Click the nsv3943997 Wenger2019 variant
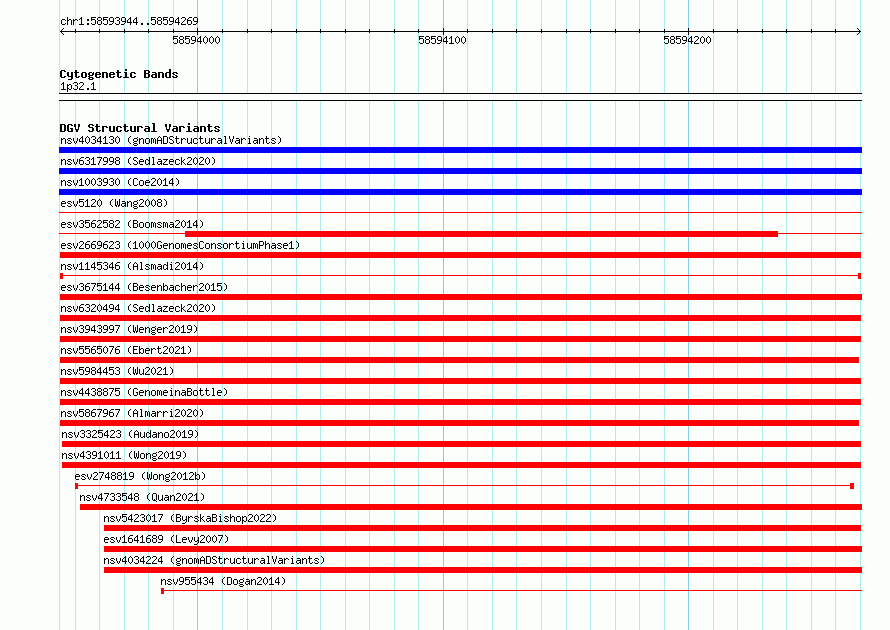The width and height of the screenshot is (890, 630). pos(129,329)
